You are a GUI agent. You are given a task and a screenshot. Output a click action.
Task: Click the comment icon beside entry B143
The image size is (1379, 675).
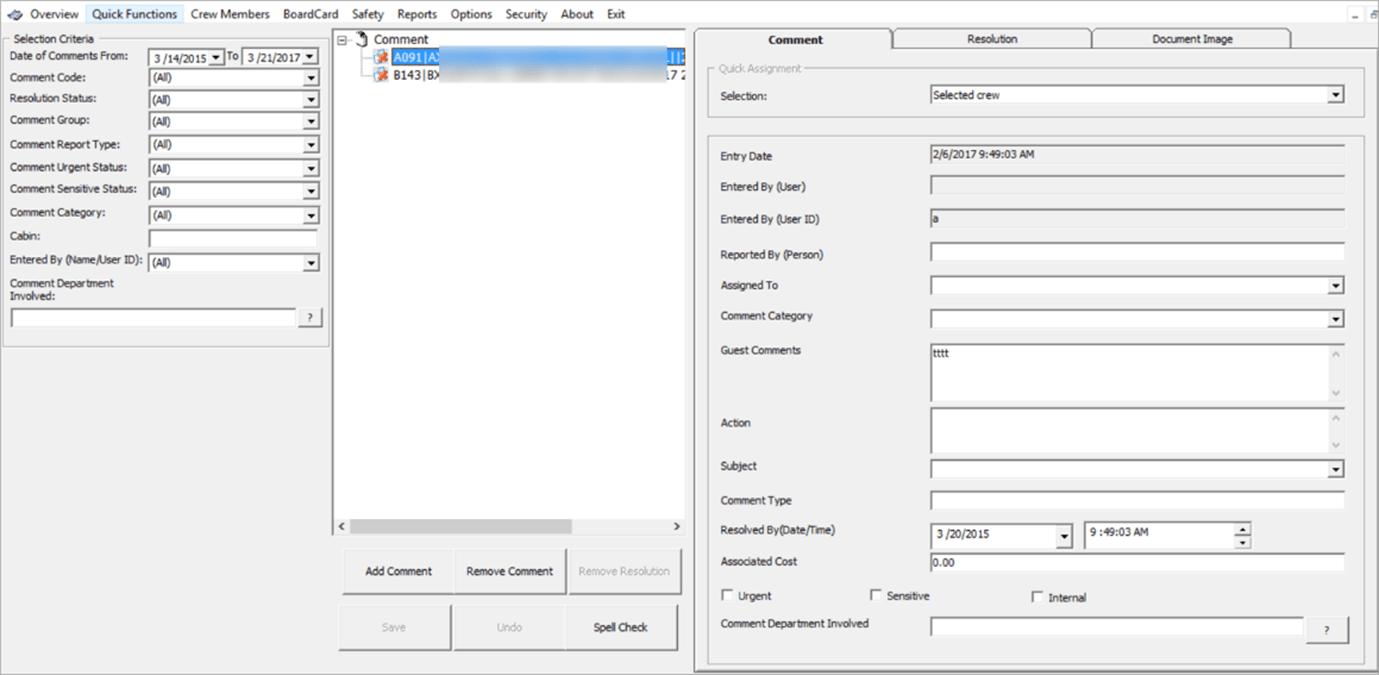click(381, 72)
